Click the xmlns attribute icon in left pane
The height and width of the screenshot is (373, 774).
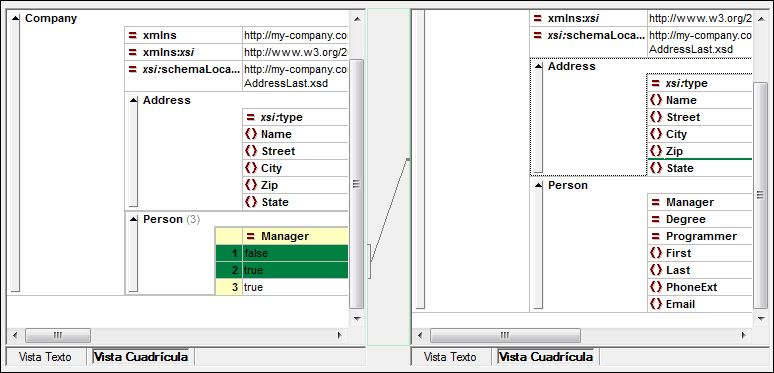point(132,36)
